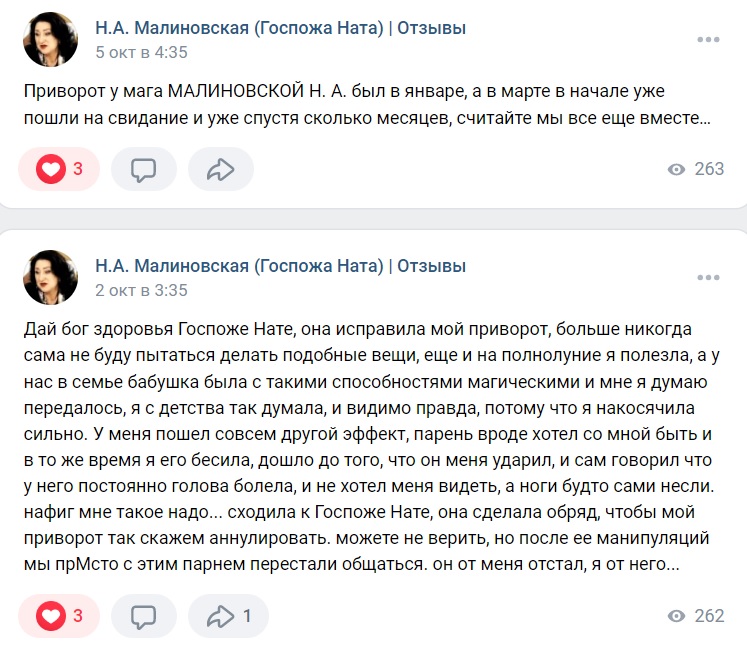747x649 pixels.
Task: Click the like count 3 on second post
Action: [x=78, y=616]
